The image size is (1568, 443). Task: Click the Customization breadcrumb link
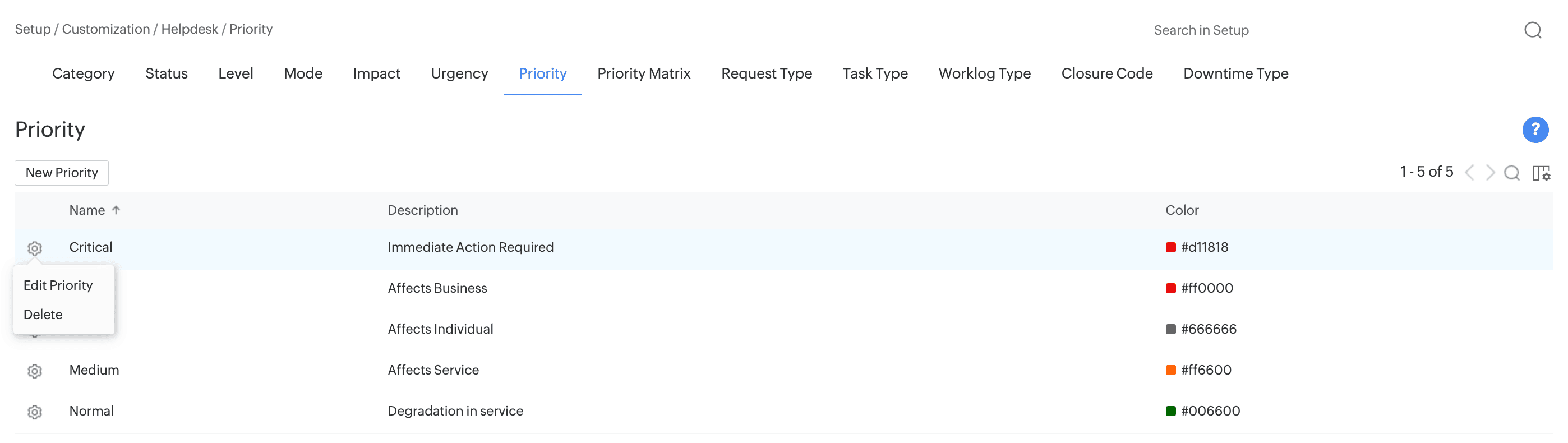[106, 29]
